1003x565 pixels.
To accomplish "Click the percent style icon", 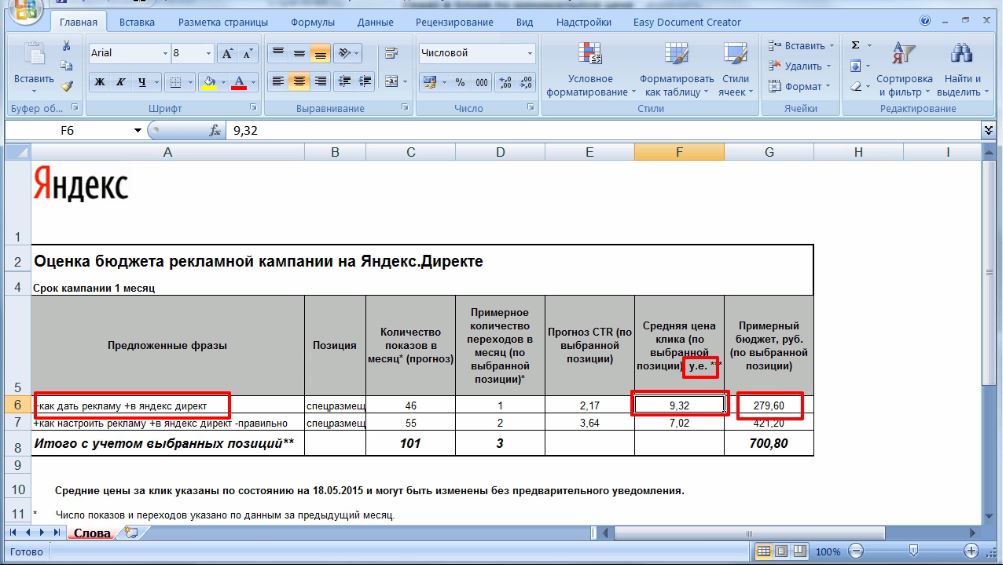I will point(460,82).
